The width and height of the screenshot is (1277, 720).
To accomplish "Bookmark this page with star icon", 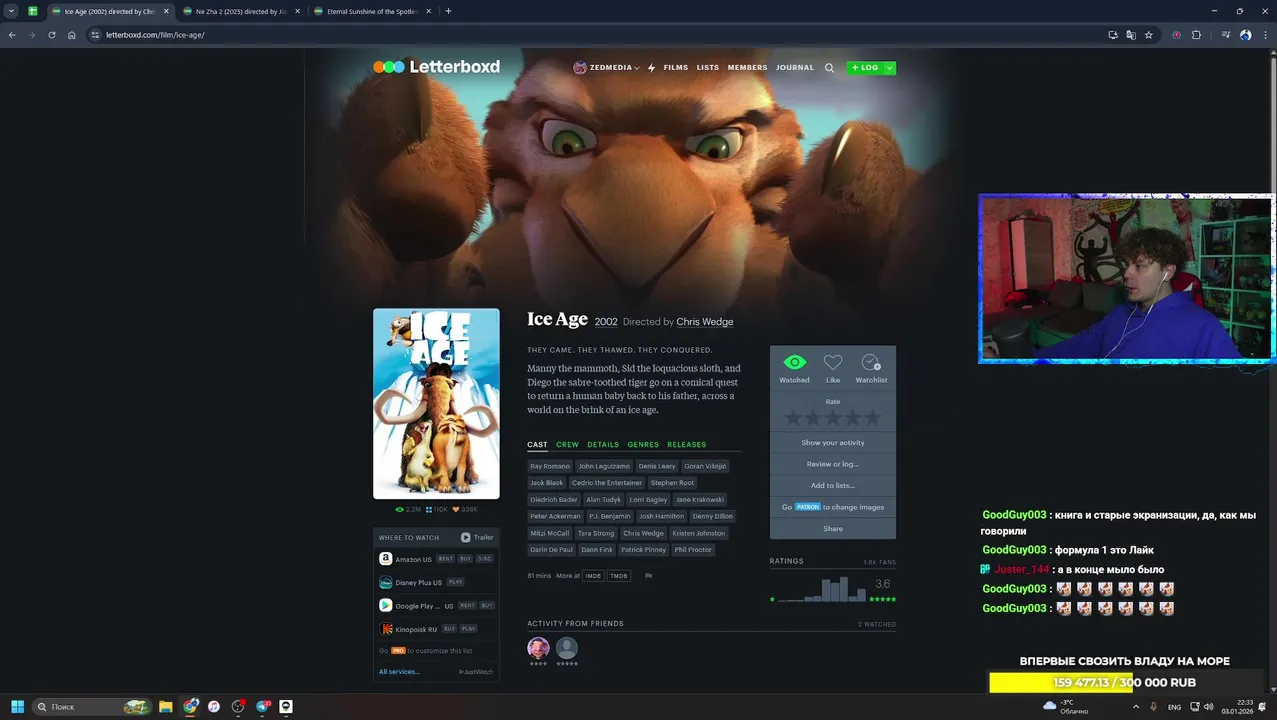I will click(x=1149, y=35).
